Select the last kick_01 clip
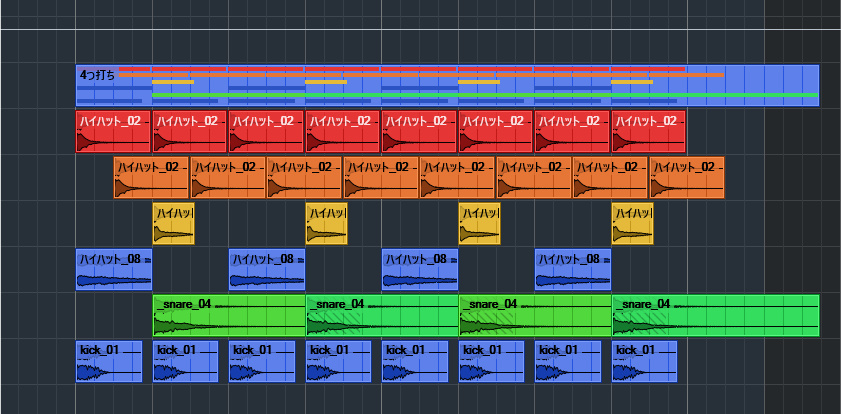The width and height of the screenshot is (841, 414). 644,362
